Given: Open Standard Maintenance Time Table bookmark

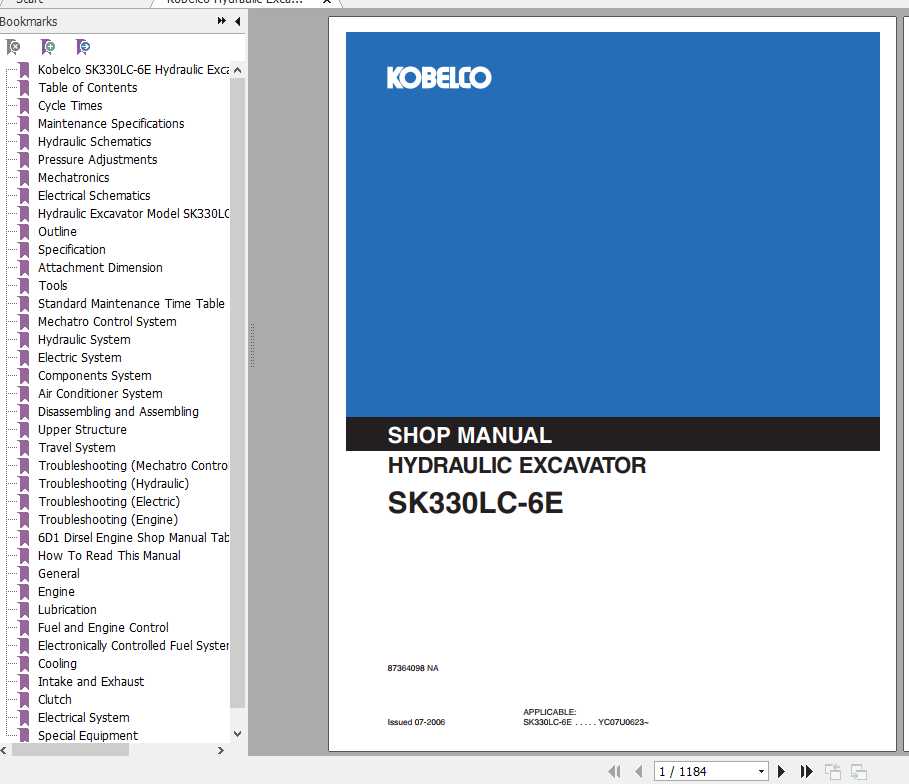Looking at the screenshot, I should (x=131, y=303).
